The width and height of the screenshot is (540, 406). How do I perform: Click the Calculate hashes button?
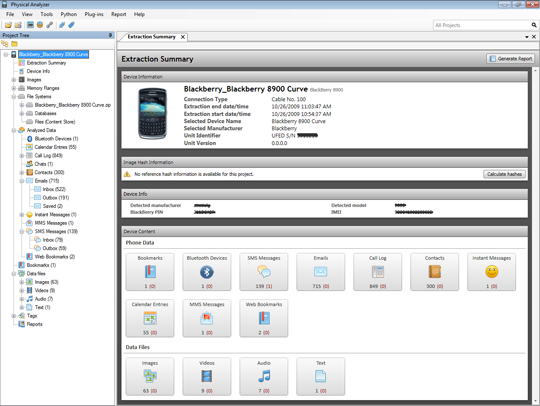click(x=505, y=174)
